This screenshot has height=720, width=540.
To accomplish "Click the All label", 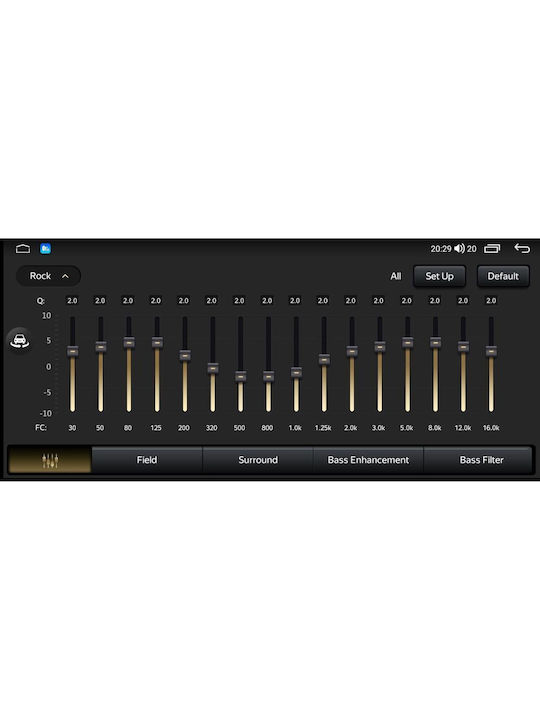I will (396, 276).
